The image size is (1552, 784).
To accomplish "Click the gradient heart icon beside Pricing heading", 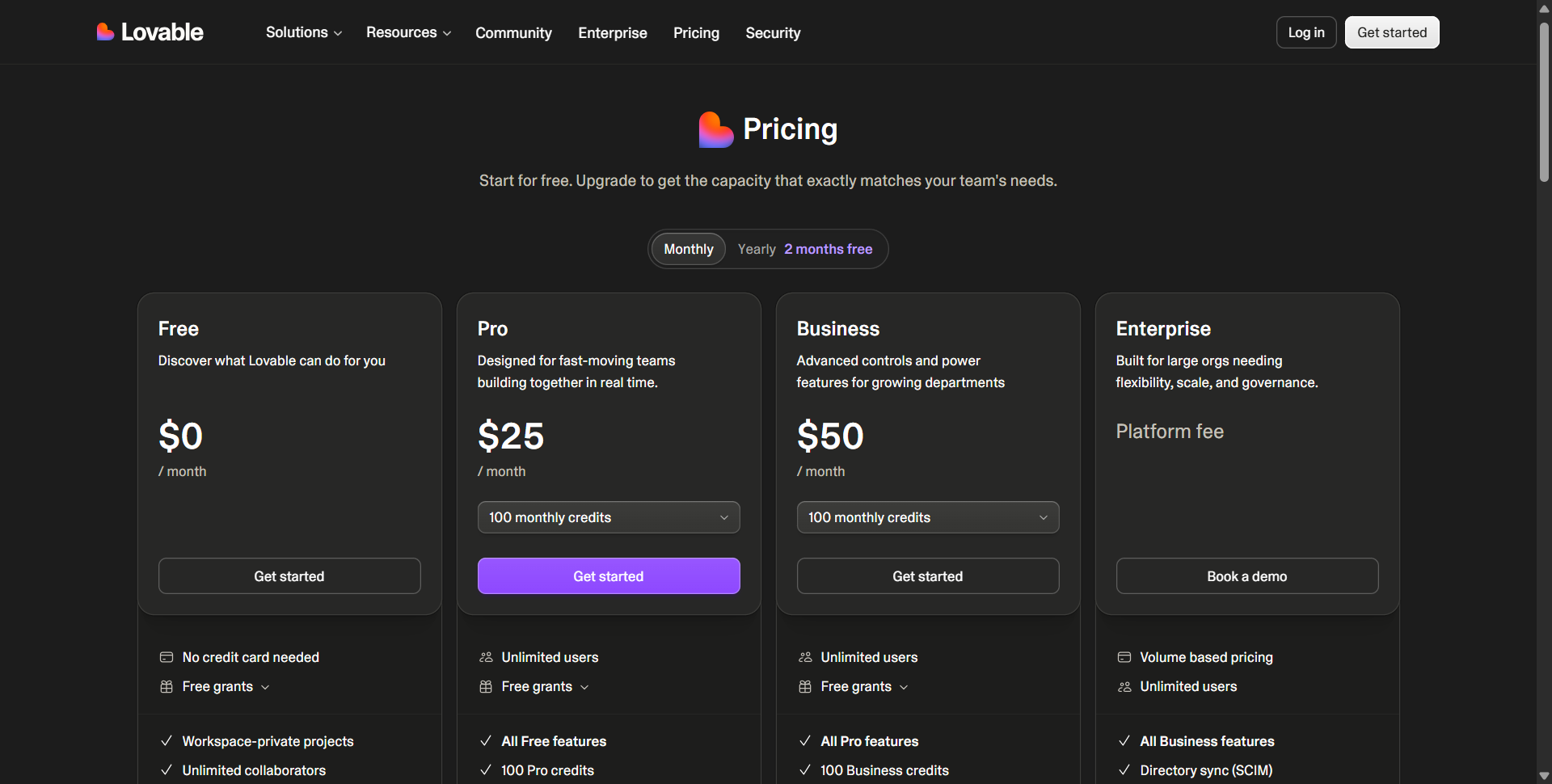I will (x=716, y=129).
